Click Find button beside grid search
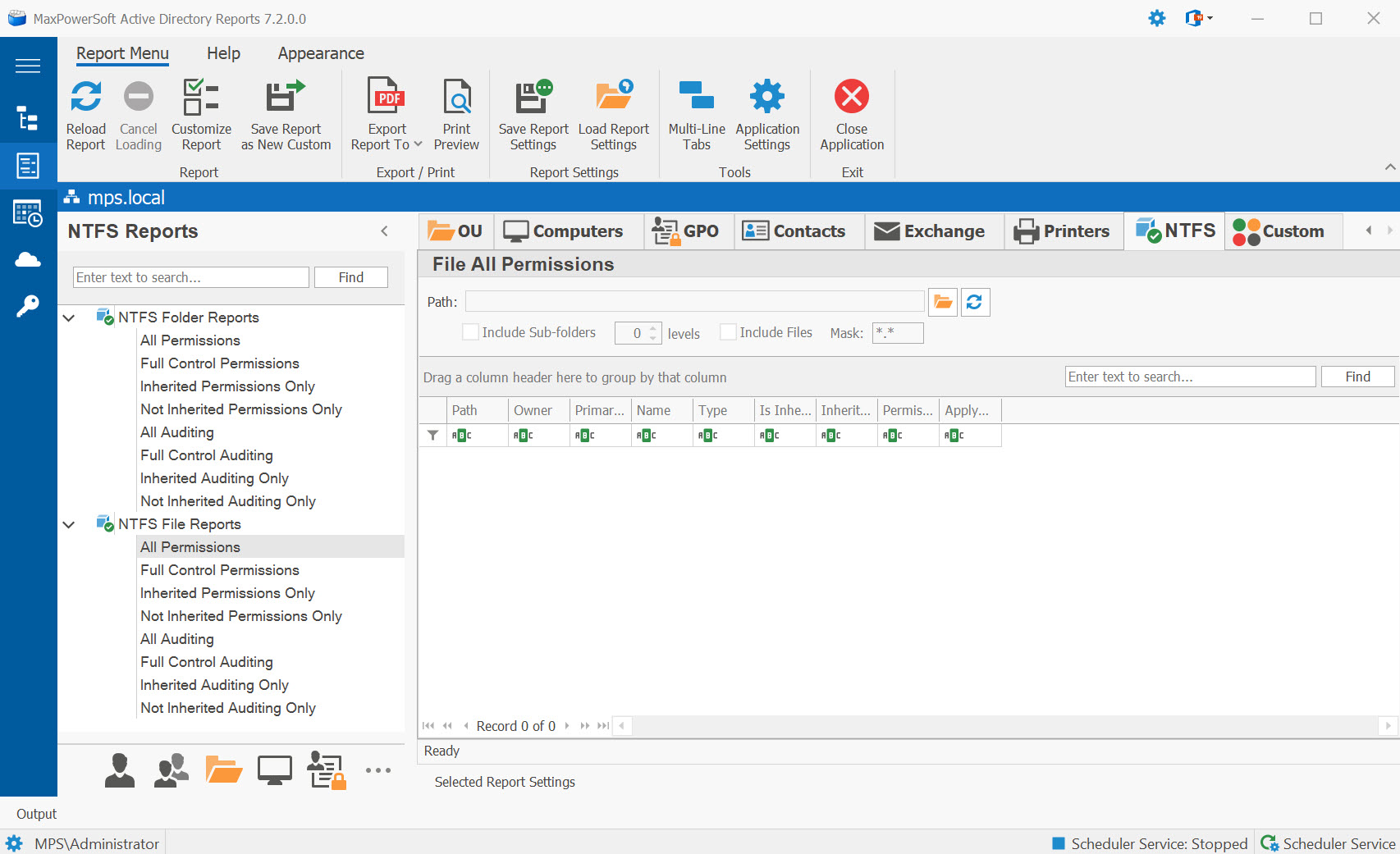1400x854 pixels. pos(1357,377)
